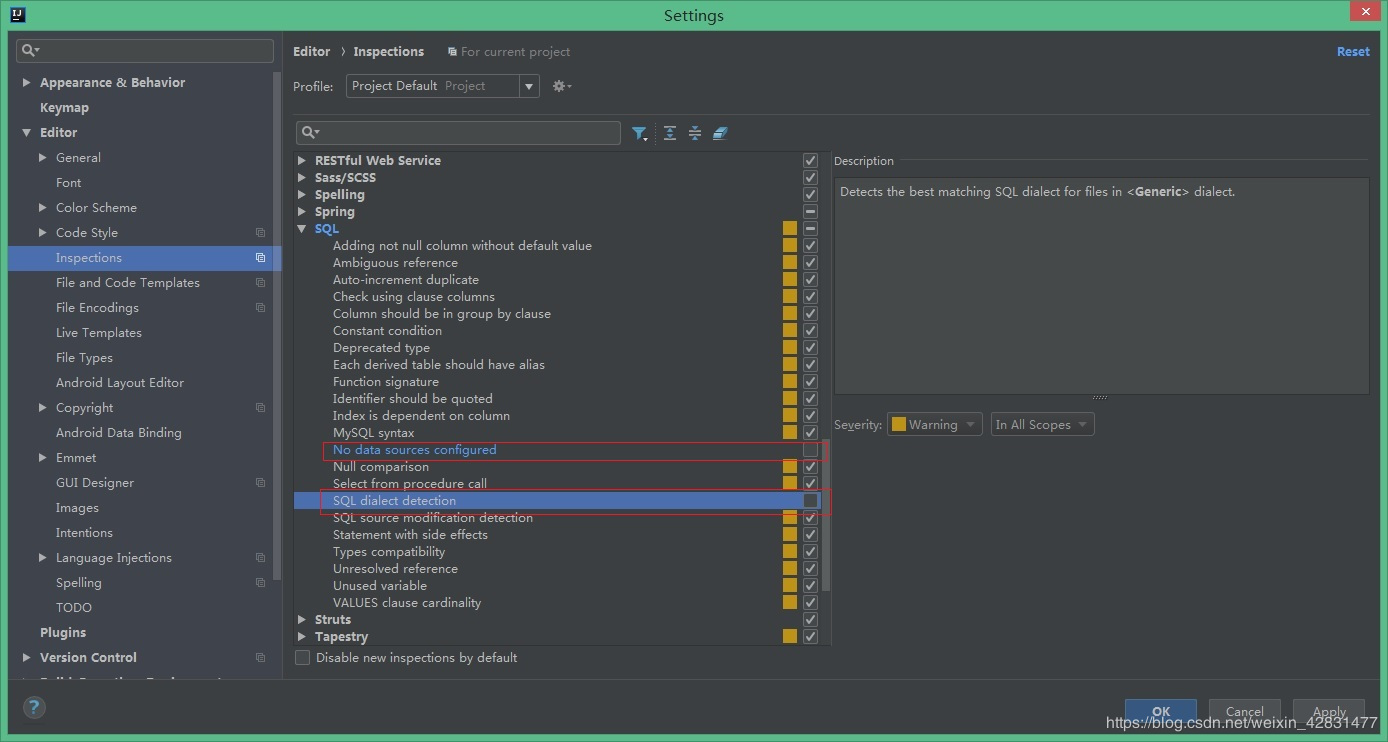
Task: Enable the No data sources configured checkbox
Action: (810, 450)
